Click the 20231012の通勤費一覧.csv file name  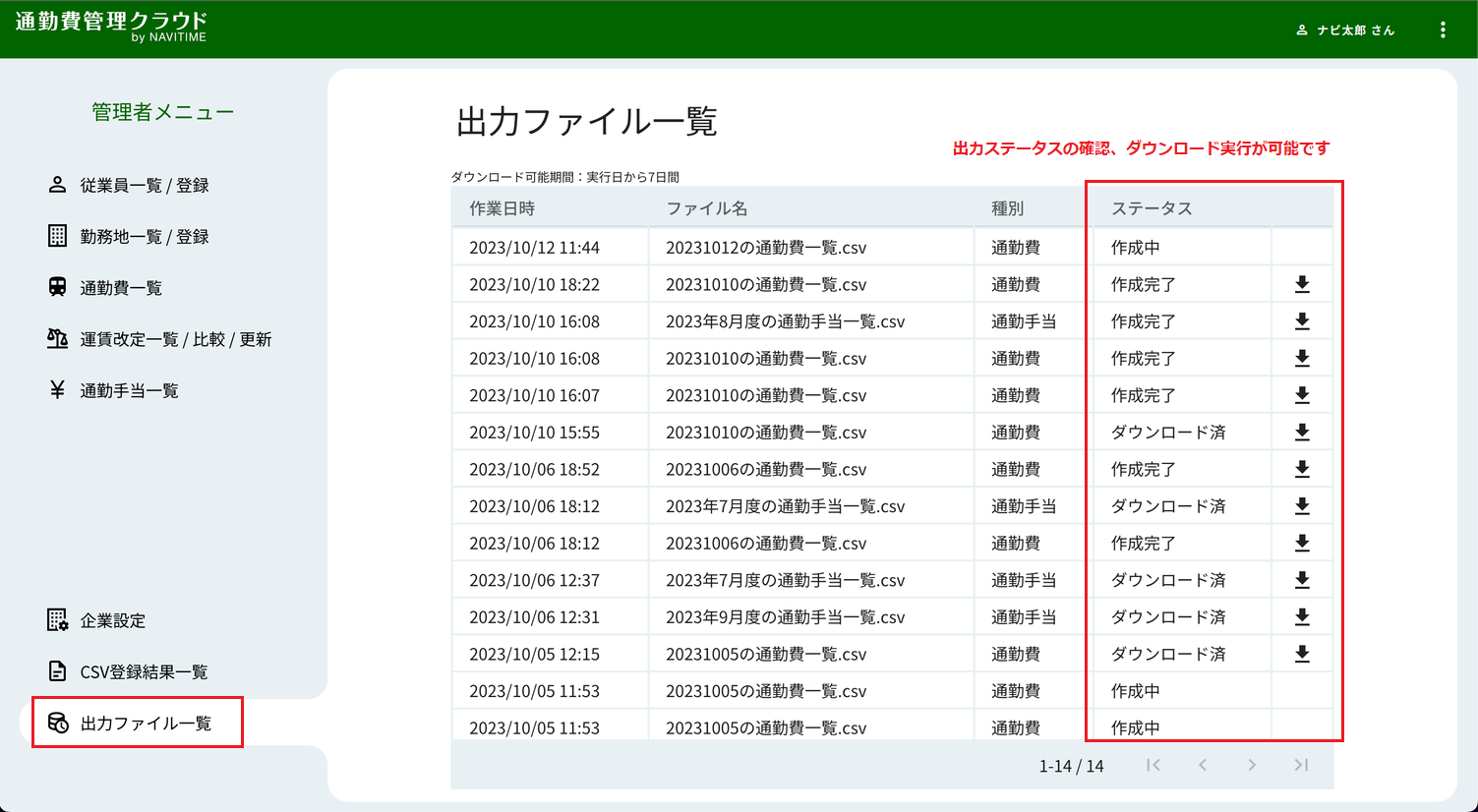766,248
